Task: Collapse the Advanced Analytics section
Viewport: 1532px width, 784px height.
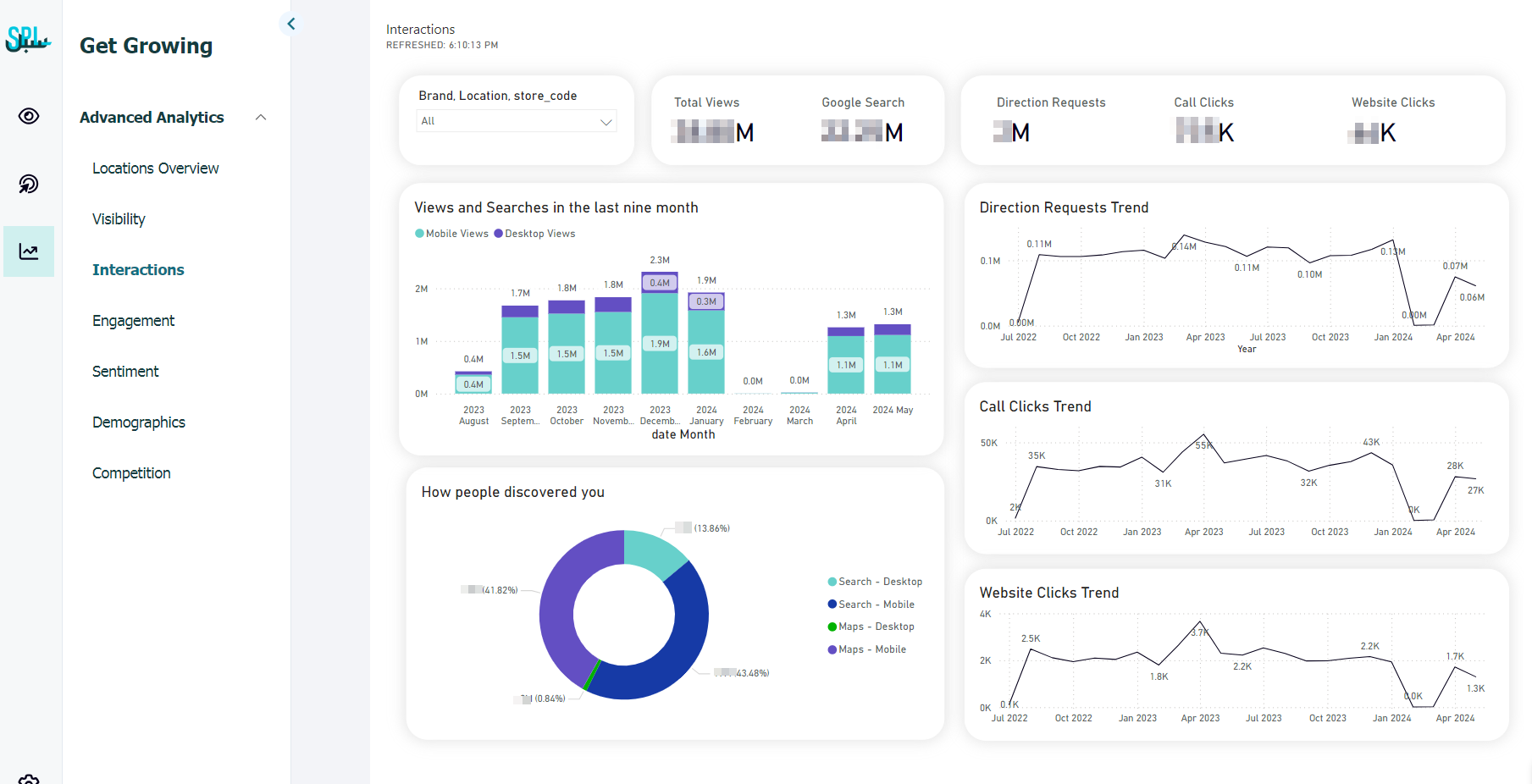Action: pyautogui.click(x=261, y=118)
